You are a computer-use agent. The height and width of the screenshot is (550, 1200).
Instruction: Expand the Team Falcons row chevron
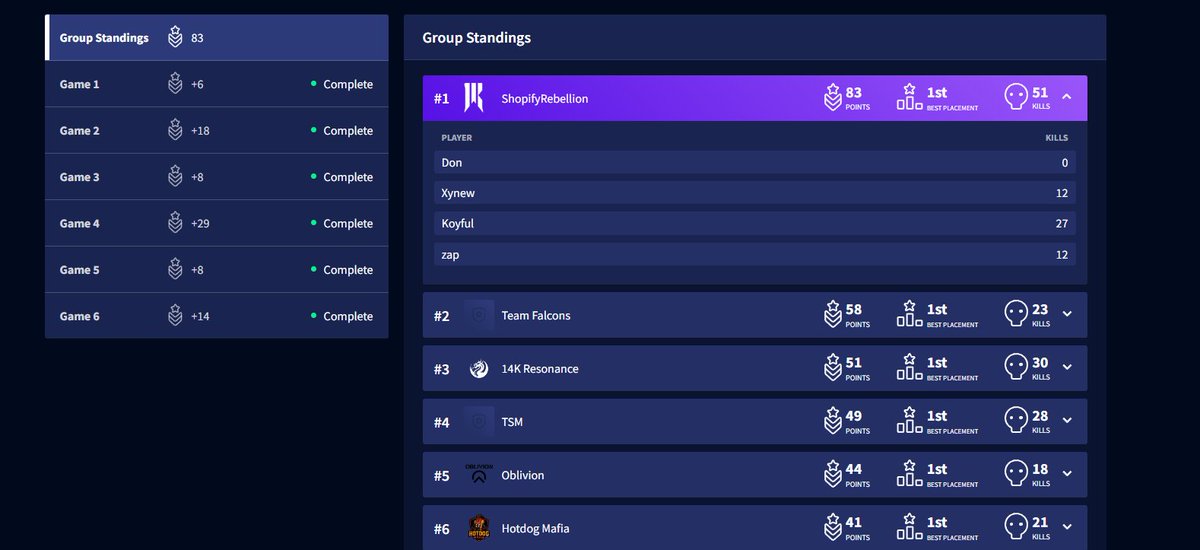coord(1067,314)
